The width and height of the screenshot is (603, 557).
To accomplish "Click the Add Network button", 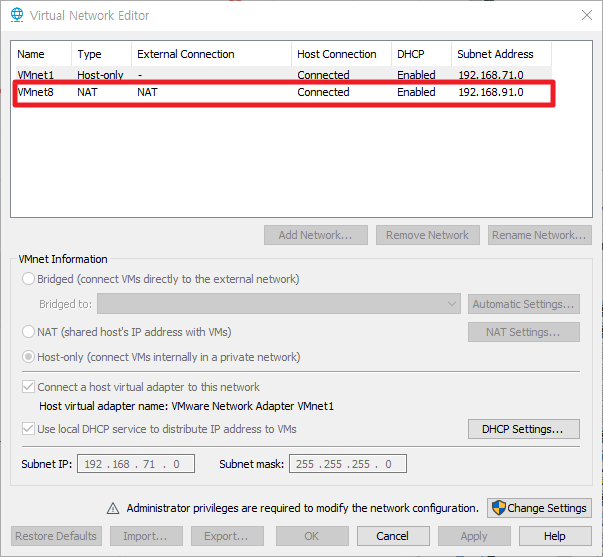I will [x=316, y=235].
